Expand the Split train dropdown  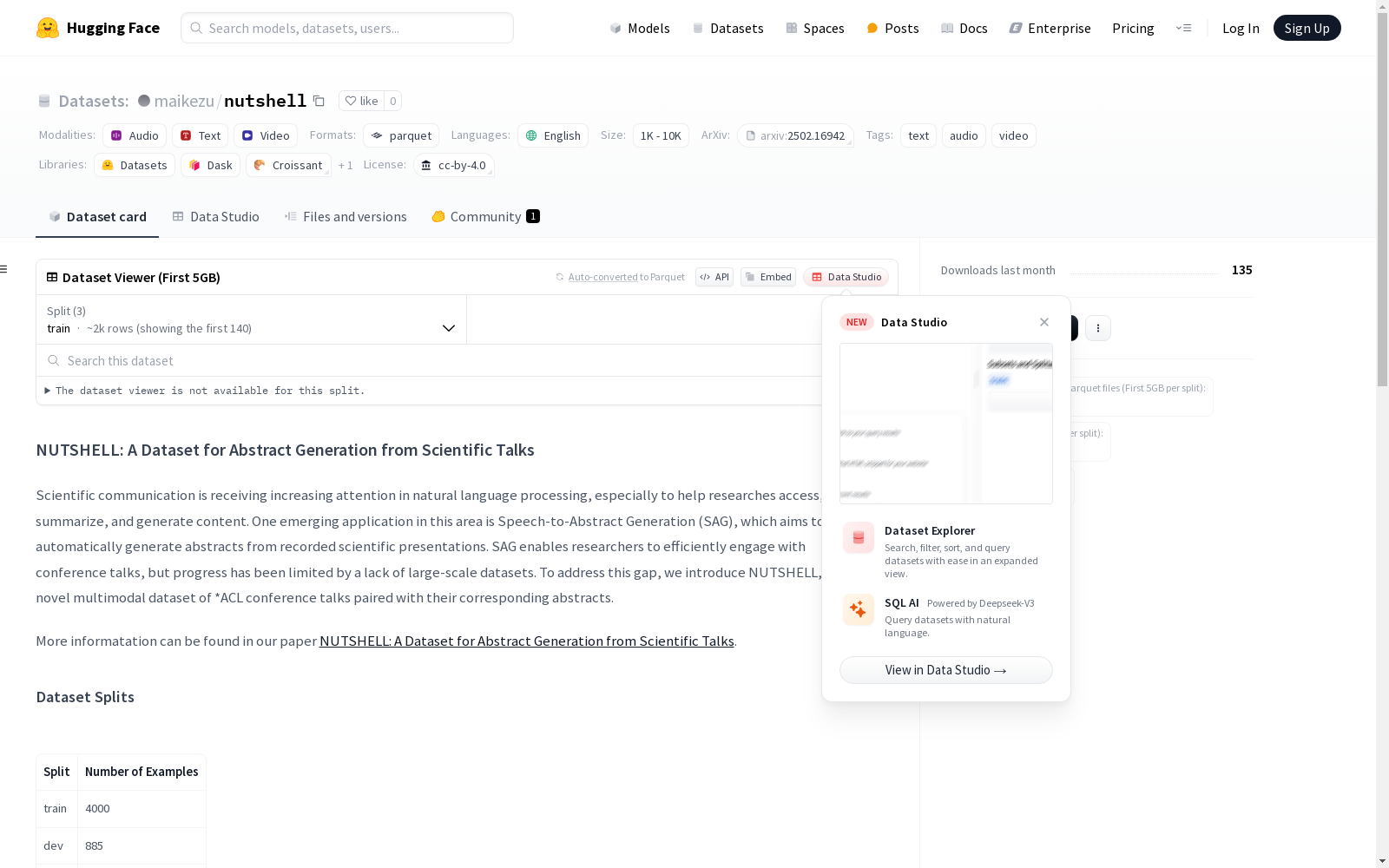(252, 319)
